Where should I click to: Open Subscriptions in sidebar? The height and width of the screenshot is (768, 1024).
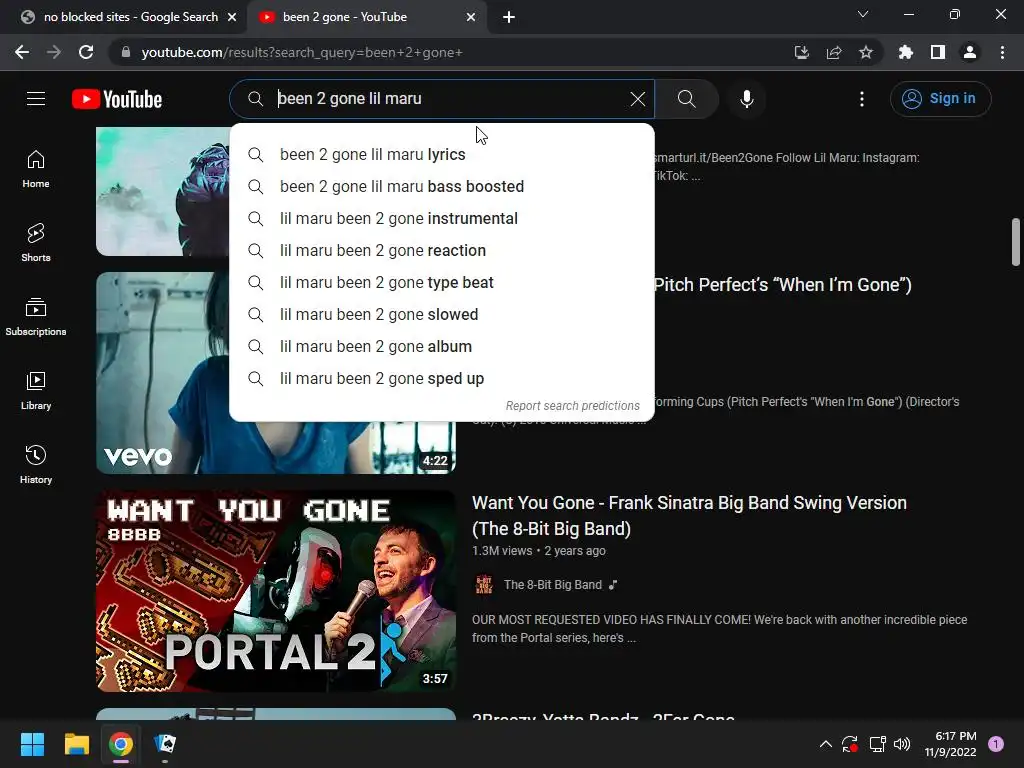tap(36, 317)
